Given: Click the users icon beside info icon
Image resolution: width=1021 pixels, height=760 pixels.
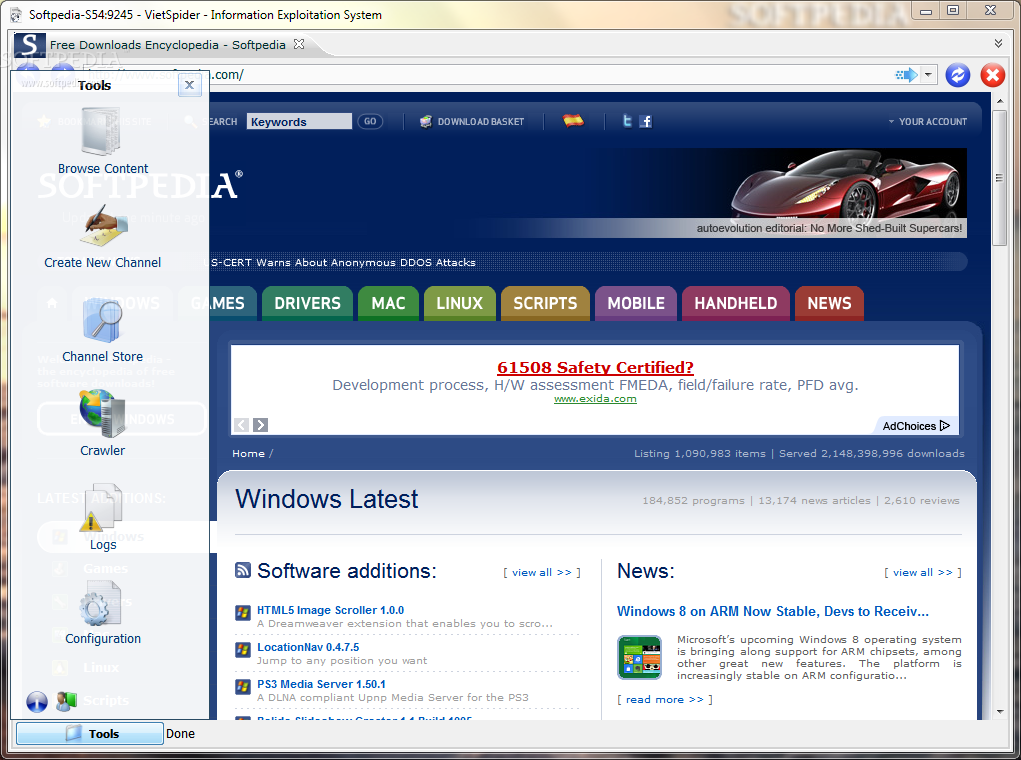Looking at the screenshot, I should (x=66, y=701).
